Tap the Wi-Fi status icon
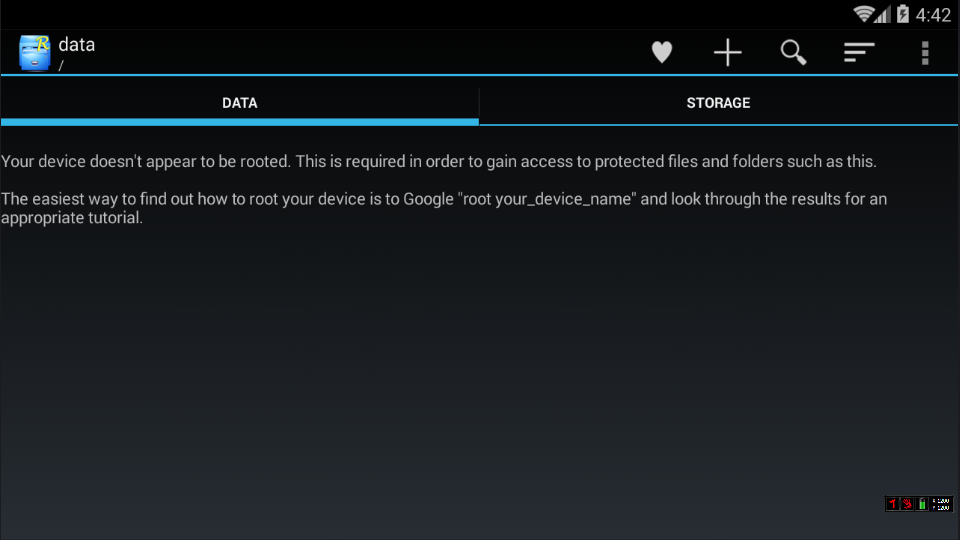 pyautogui.click(x=864, y=14)
